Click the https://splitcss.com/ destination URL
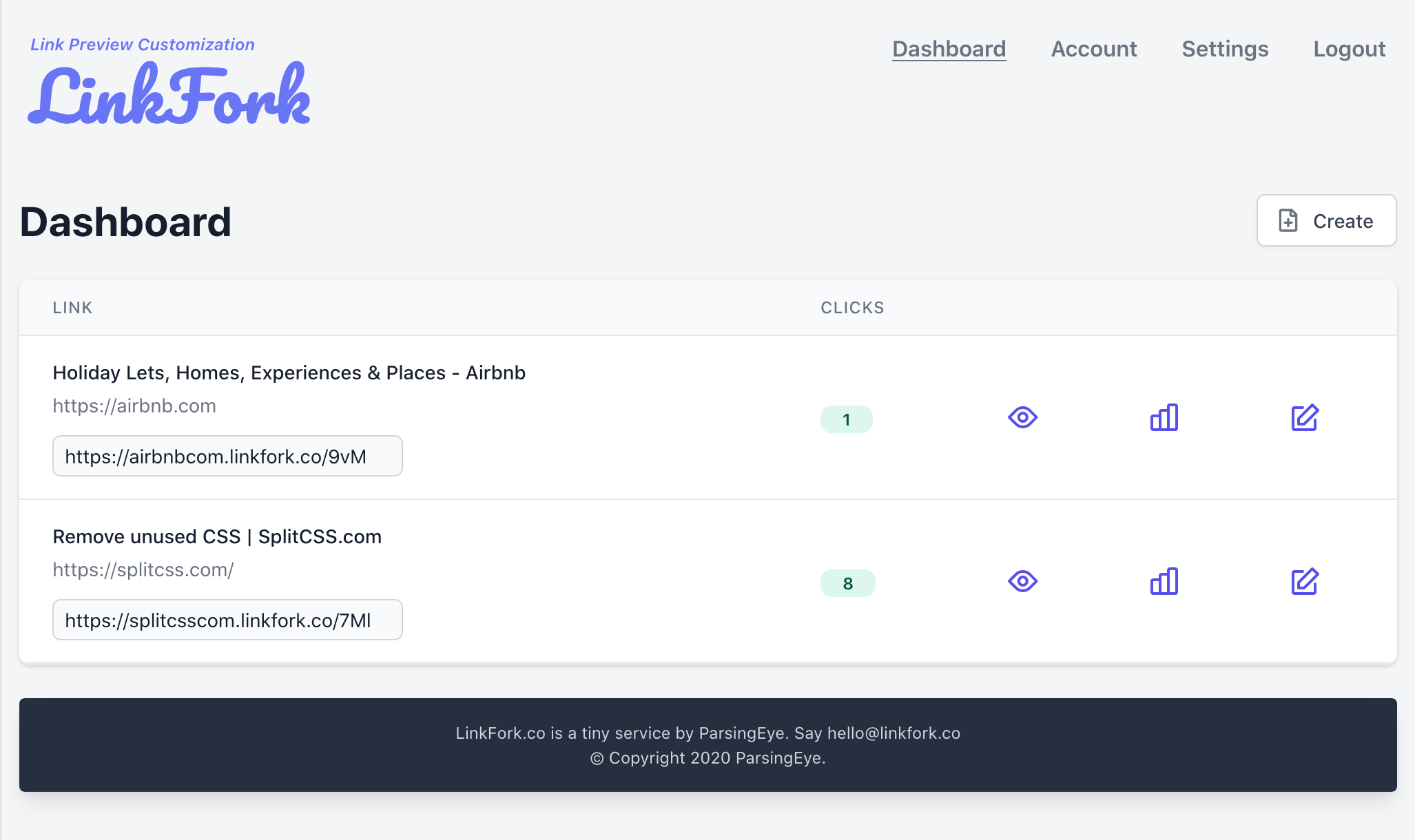1415x840 pixels. pyautogui.click(x=143, y=569)
